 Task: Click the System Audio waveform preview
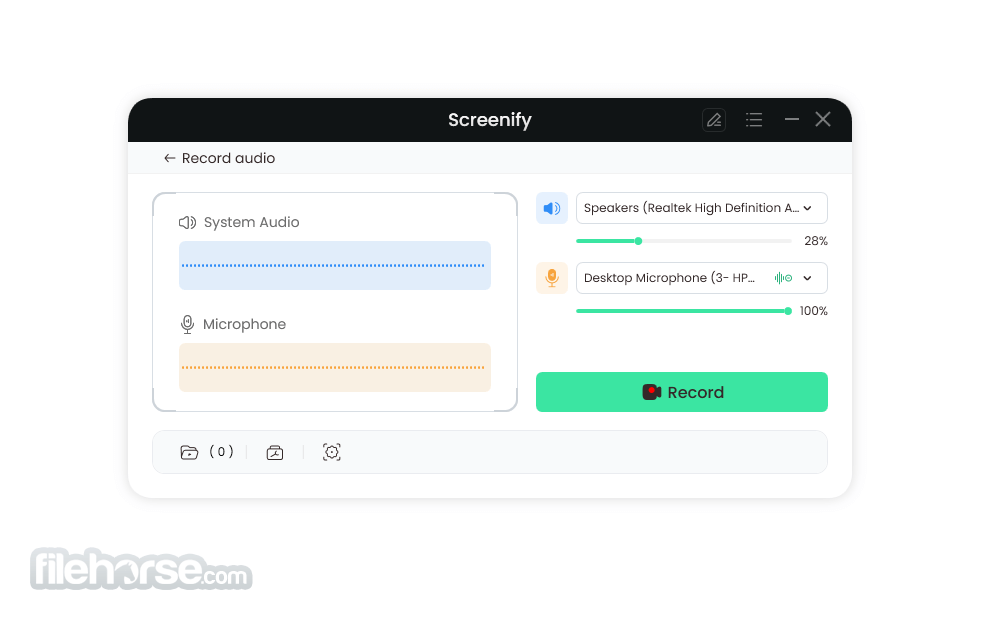(x=335, y=265)
